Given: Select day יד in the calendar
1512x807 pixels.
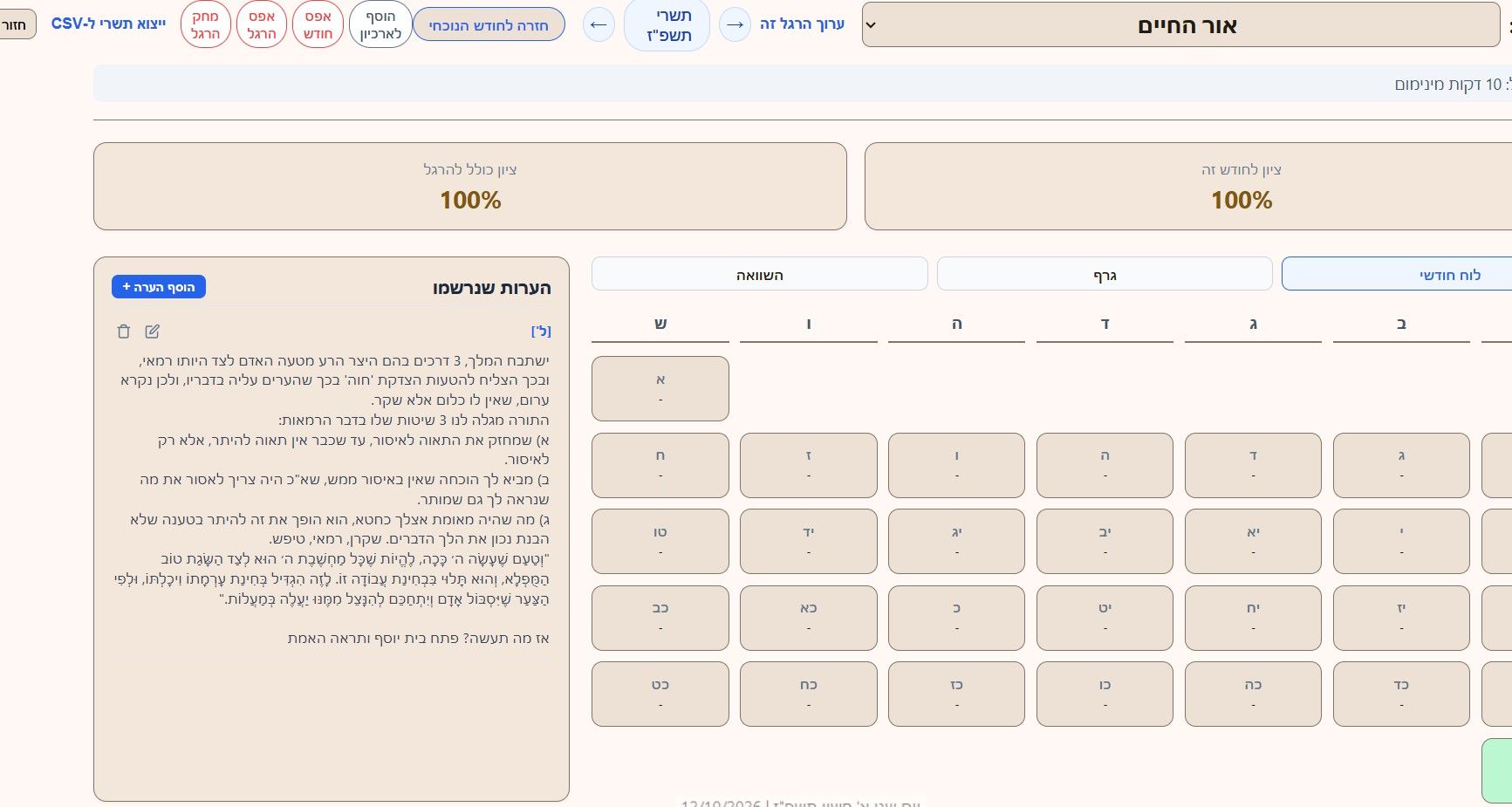Looking at the screenshot, I should [809, 541].
